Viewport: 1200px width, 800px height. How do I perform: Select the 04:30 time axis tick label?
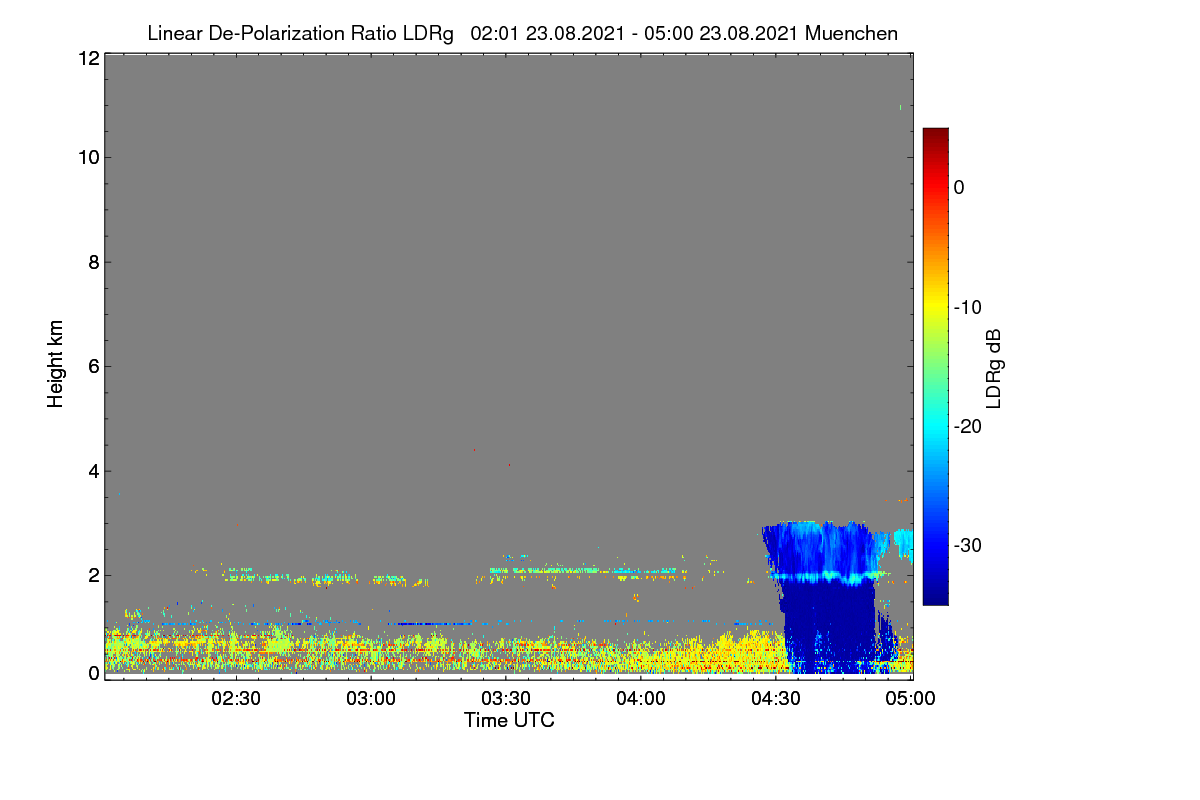(x=776, y=699)
